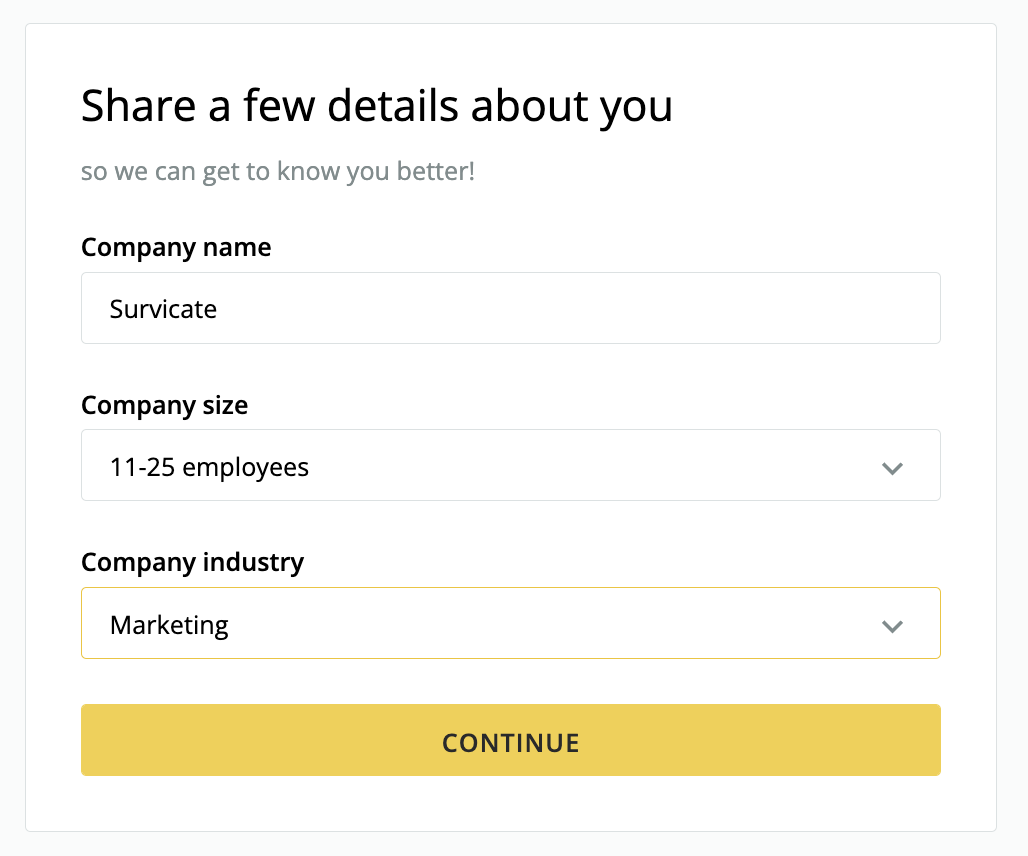Click the 'Share a few details about you' heading

point(377,106)
